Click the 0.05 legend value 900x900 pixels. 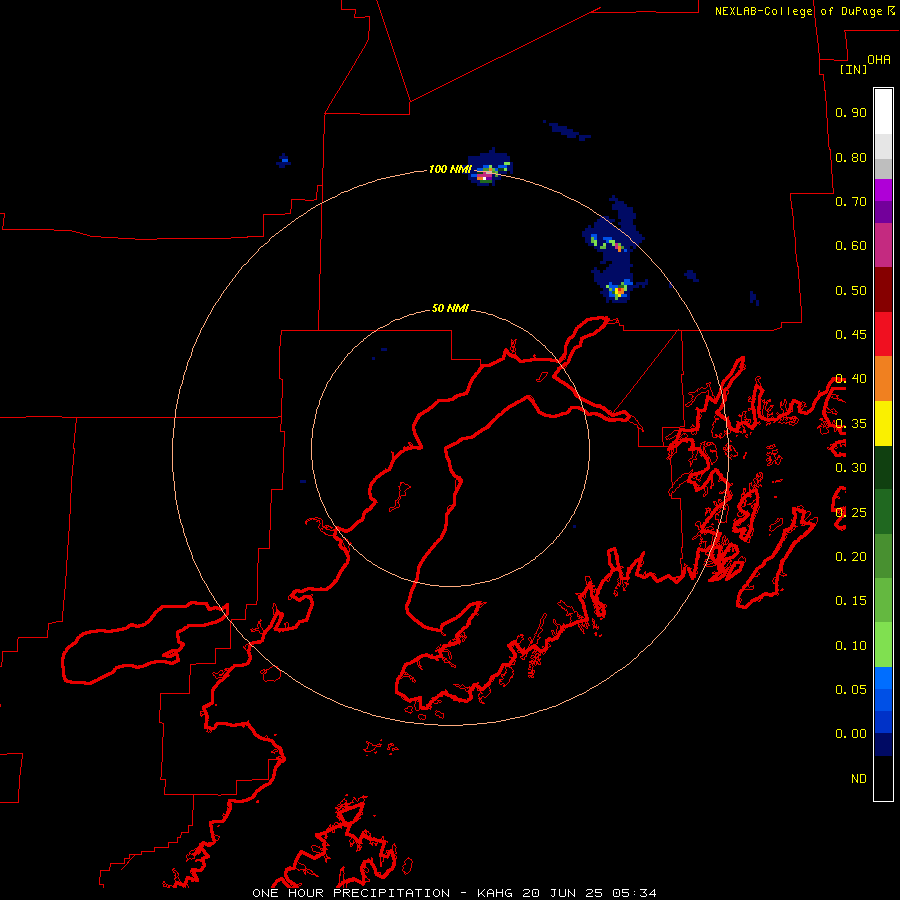[851, 690]
